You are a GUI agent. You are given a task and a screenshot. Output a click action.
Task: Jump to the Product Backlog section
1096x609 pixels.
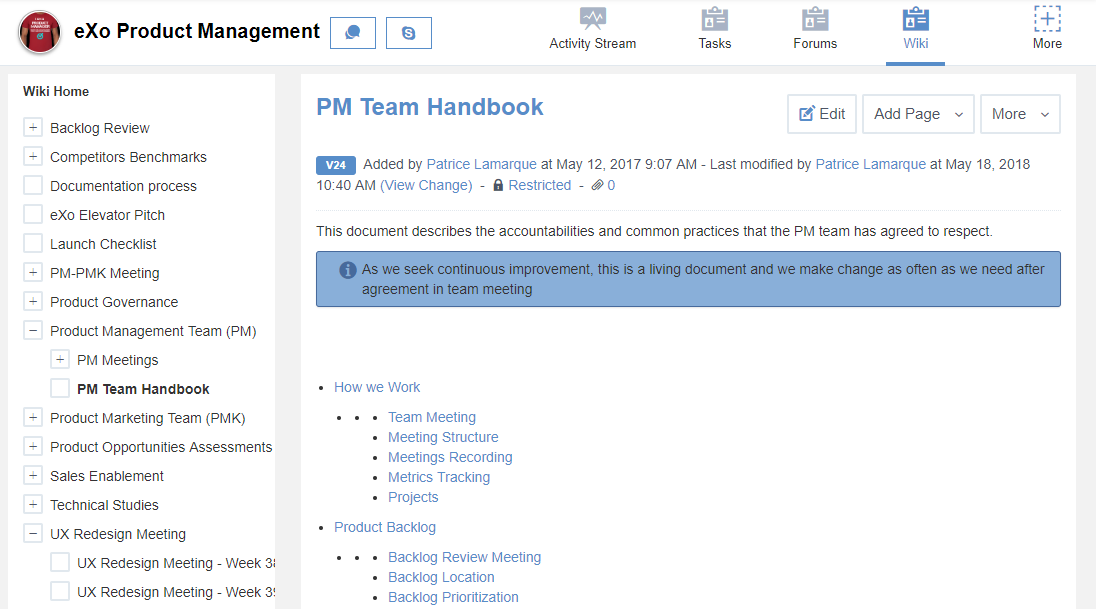pyautogui.click(x=384, y=527)
